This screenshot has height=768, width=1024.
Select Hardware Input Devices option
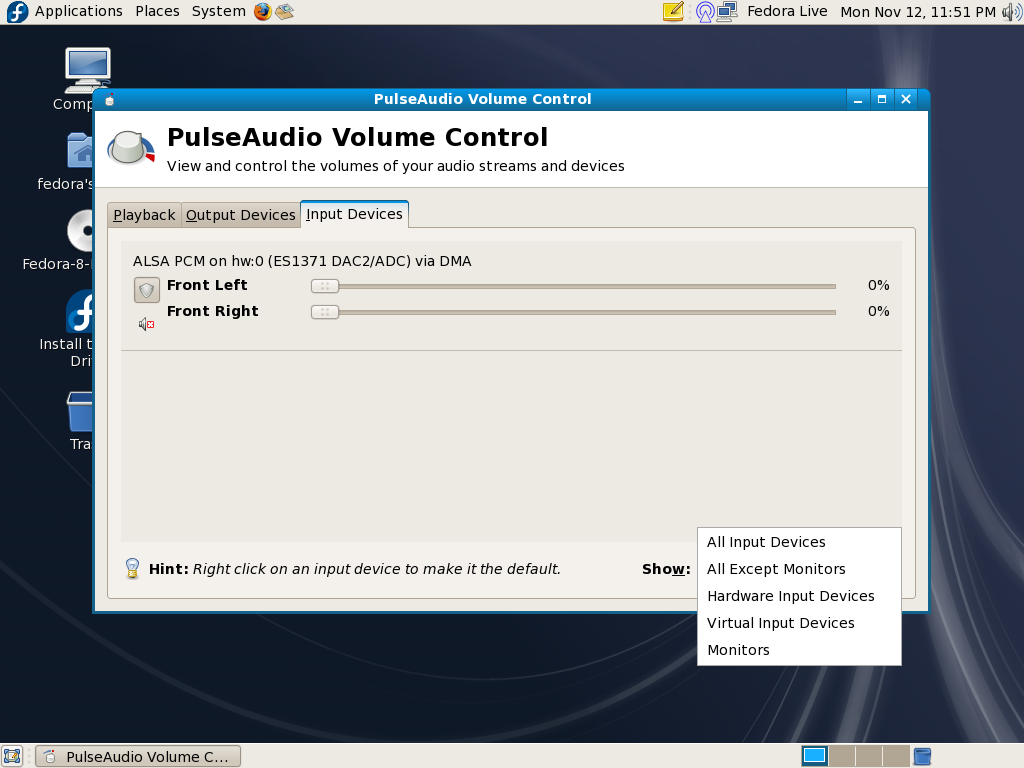point(799,596)
